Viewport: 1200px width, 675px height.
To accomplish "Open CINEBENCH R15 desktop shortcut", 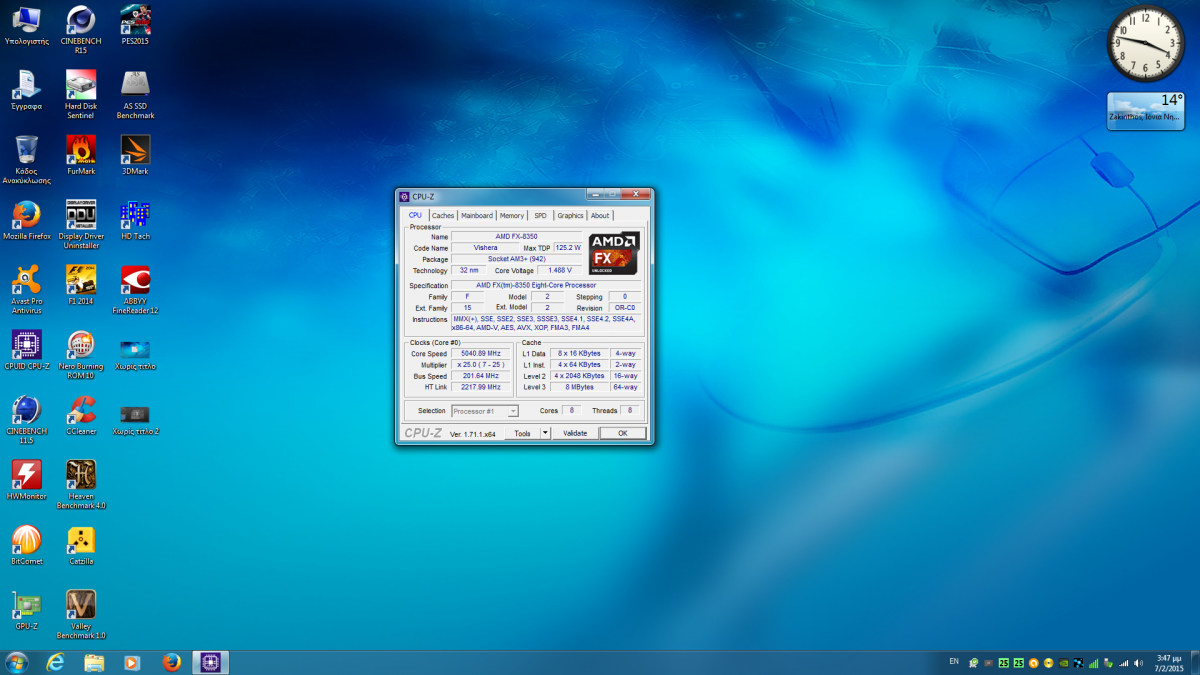I will point(81,29).
